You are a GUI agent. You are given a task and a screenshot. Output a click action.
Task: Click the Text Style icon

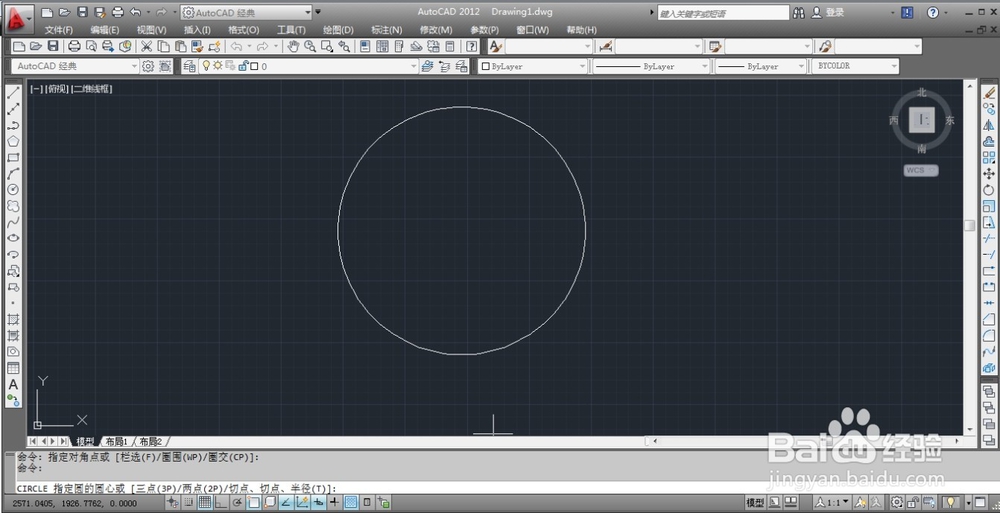tap(496, 46)
